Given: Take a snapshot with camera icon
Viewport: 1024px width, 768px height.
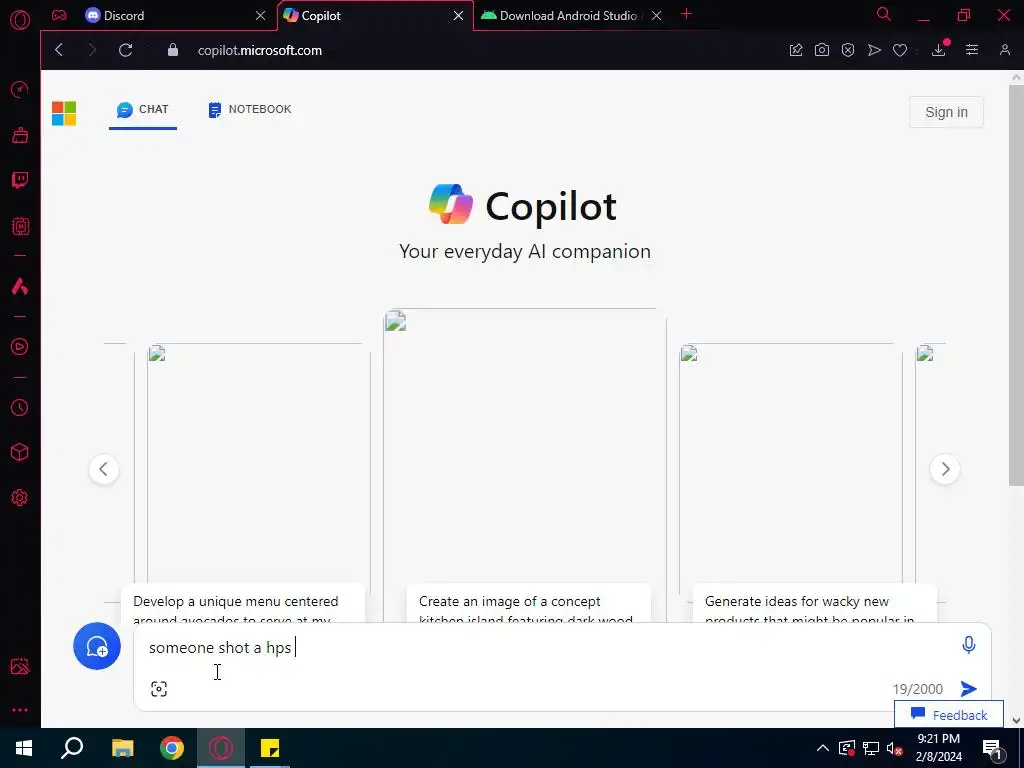Looking at the screenshot, I should [x=822, y=50].
